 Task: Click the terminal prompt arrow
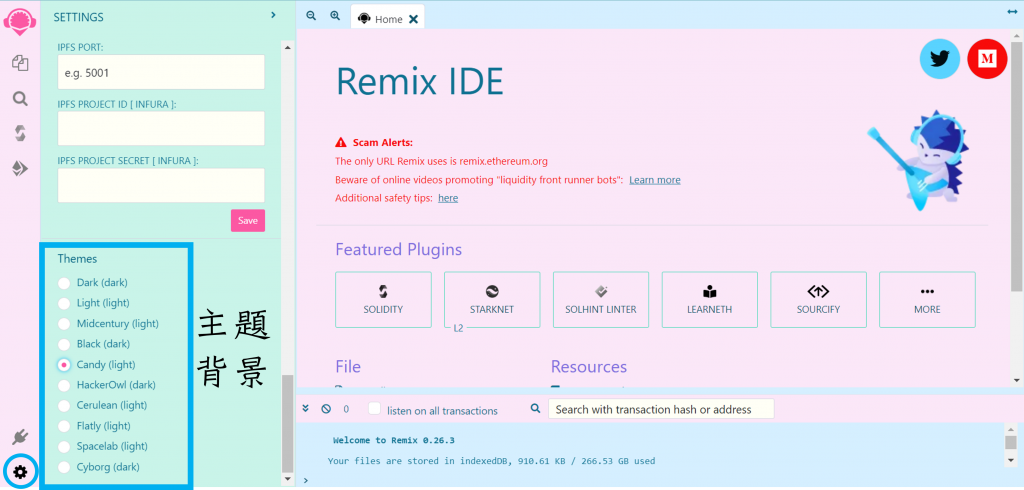tap(305, 480)
